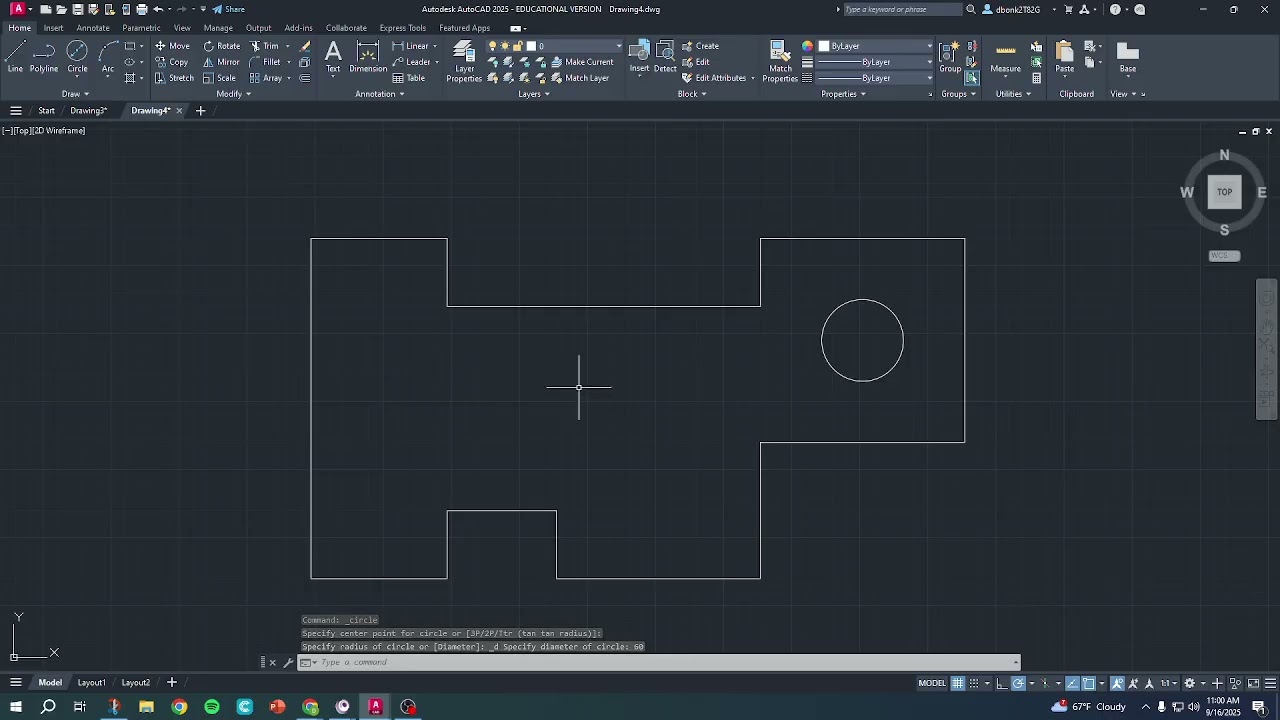Toggle MODEL space button in status bar
1280x720 pixels.
point(932,683)
